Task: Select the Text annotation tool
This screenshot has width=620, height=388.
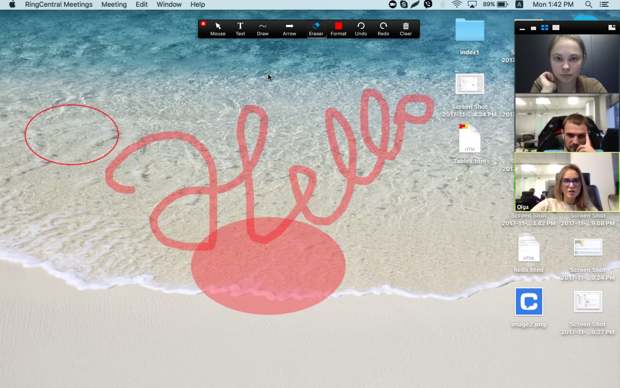Action: [x=240, y=29]
